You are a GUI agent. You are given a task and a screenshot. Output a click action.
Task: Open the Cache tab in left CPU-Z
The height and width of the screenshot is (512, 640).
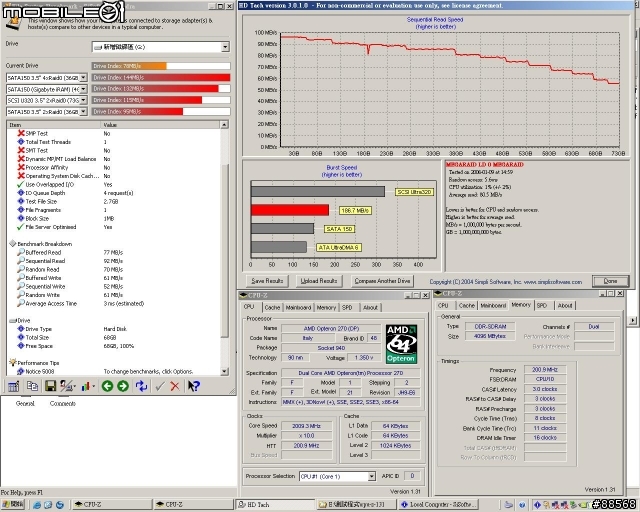272,307
